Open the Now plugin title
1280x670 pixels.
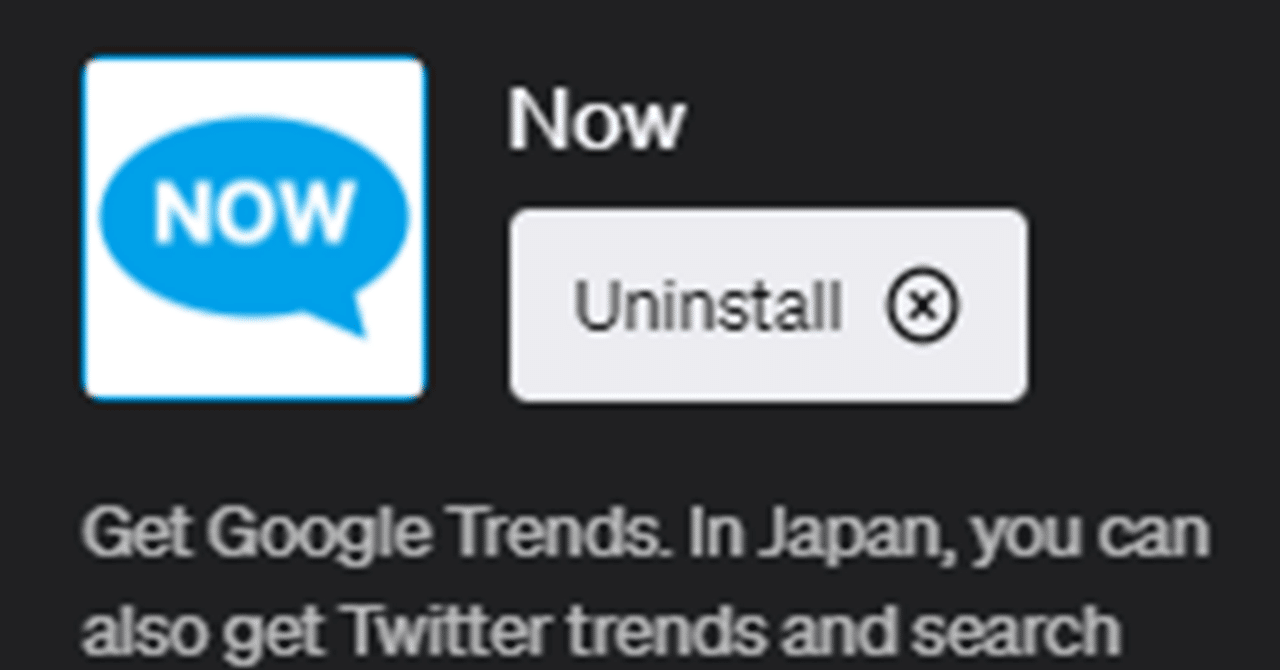pyautogui.click(x=596, y=120)
